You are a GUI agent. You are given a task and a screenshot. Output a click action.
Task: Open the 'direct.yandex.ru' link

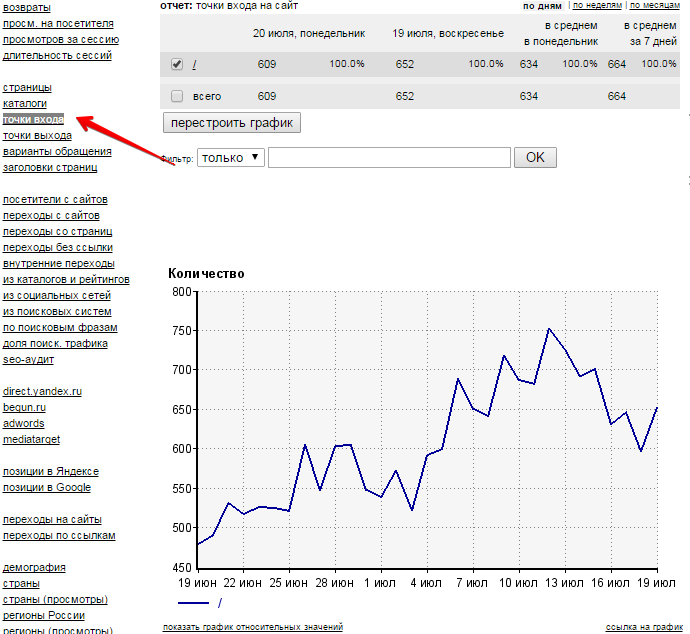pos(42,391)
